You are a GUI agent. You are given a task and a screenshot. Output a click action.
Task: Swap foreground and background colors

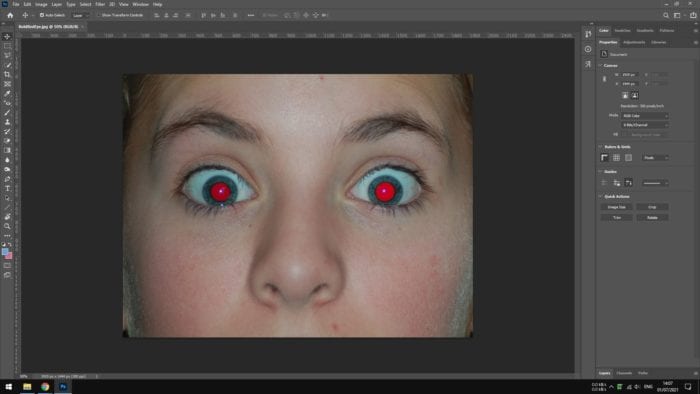pyautogui.click(x=10, y=245)
